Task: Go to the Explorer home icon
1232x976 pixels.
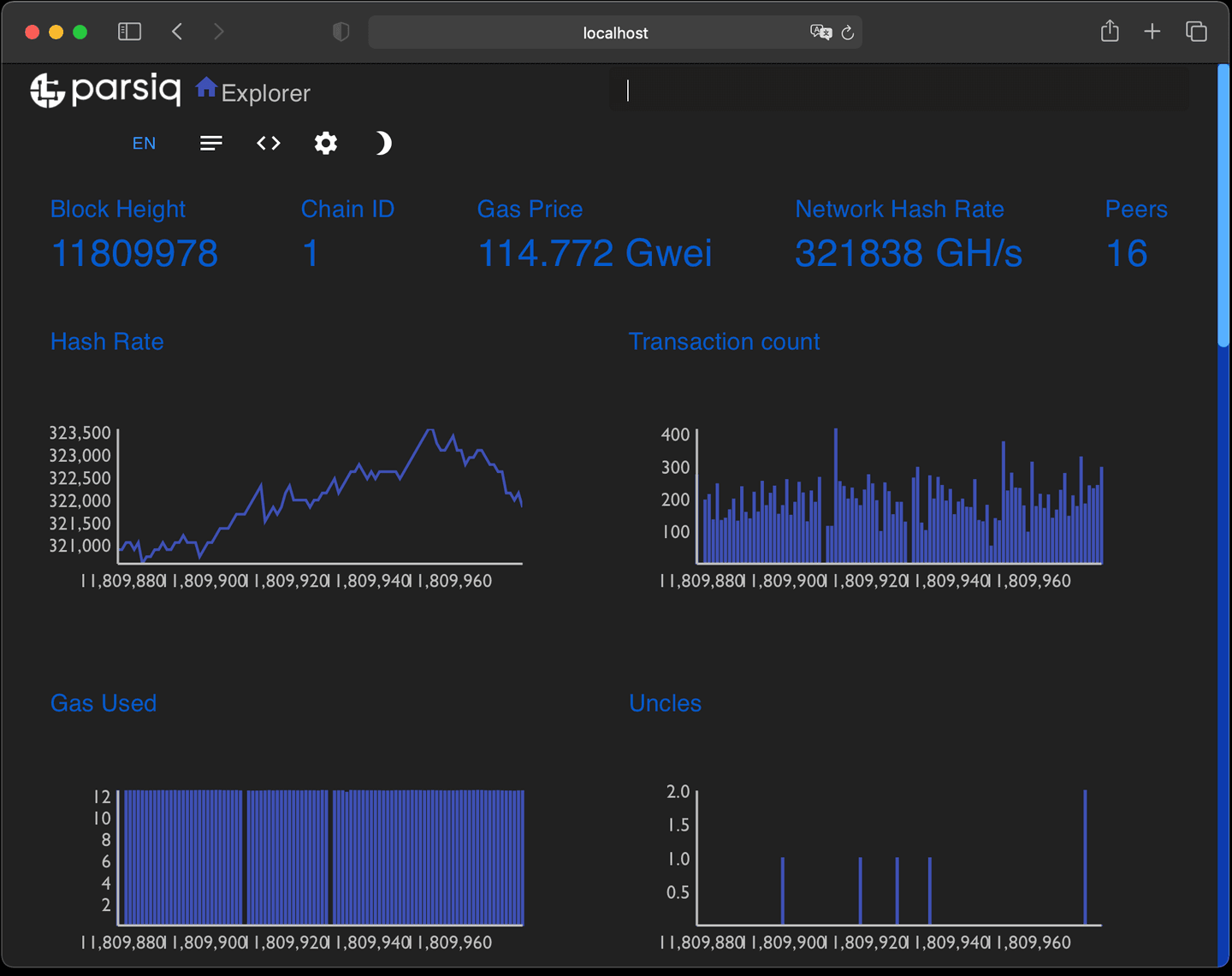Action: click(206, 87)
